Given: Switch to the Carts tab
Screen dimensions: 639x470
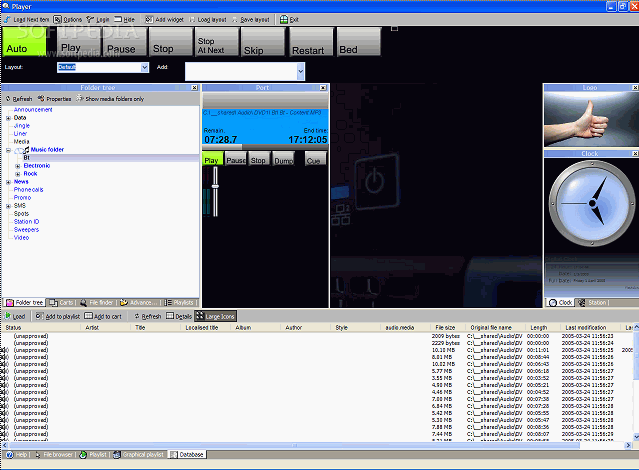Looking at the screenshot, I should (x=61, y=302).
